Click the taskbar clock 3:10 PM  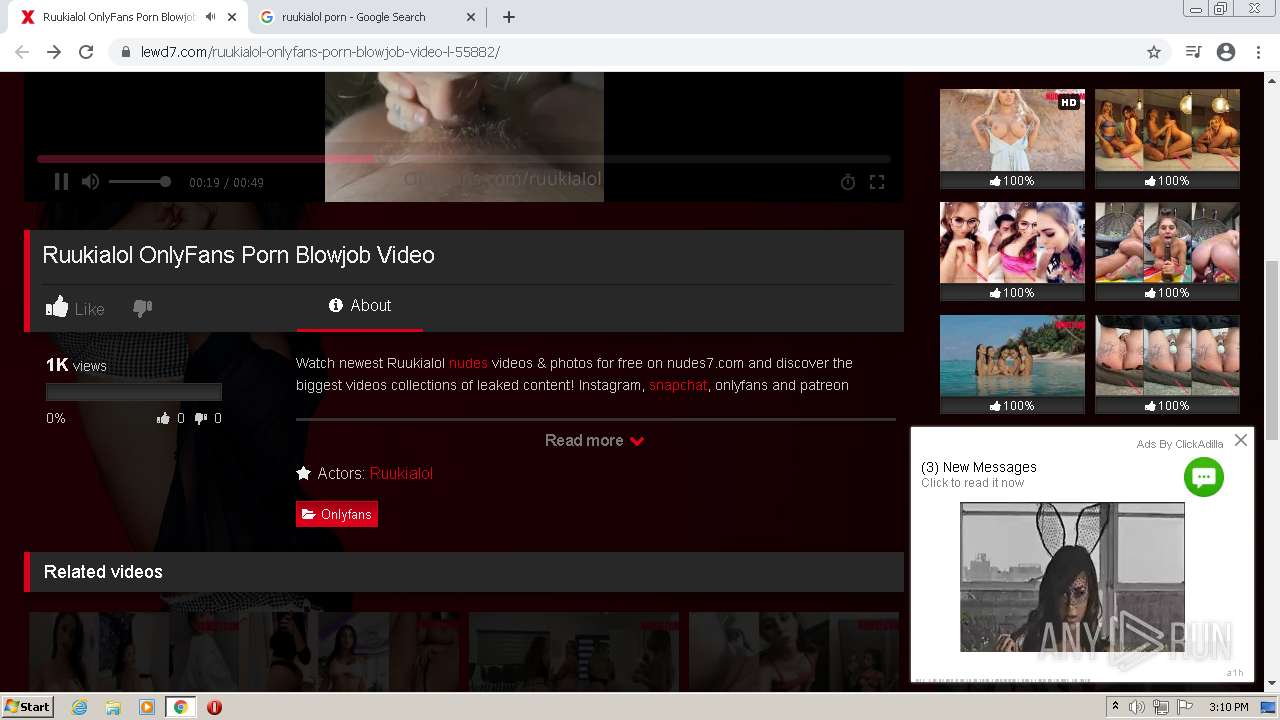(1229, 707)
